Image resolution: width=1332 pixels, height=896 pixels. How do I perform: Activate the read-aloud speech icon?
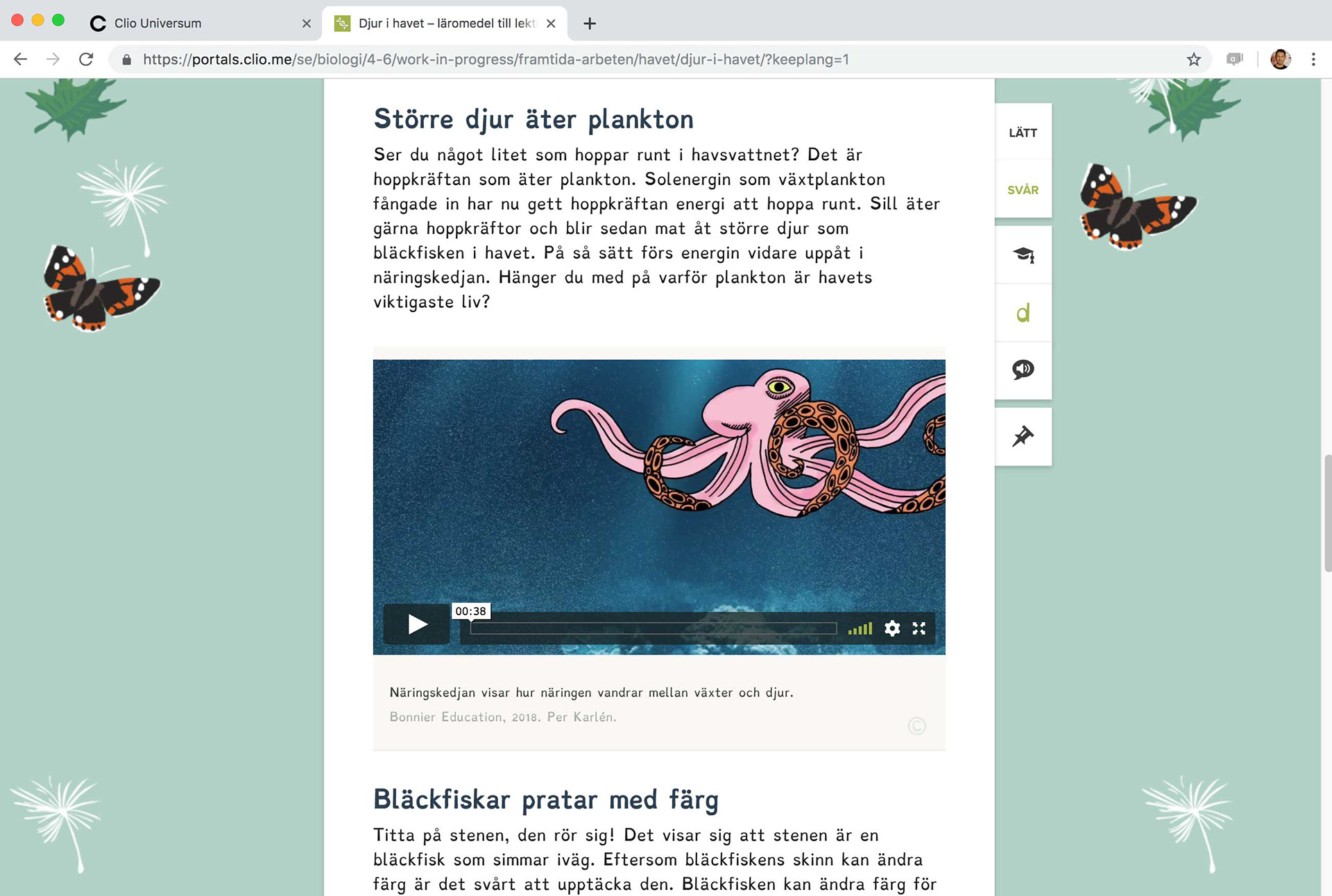click(1023, 370)
